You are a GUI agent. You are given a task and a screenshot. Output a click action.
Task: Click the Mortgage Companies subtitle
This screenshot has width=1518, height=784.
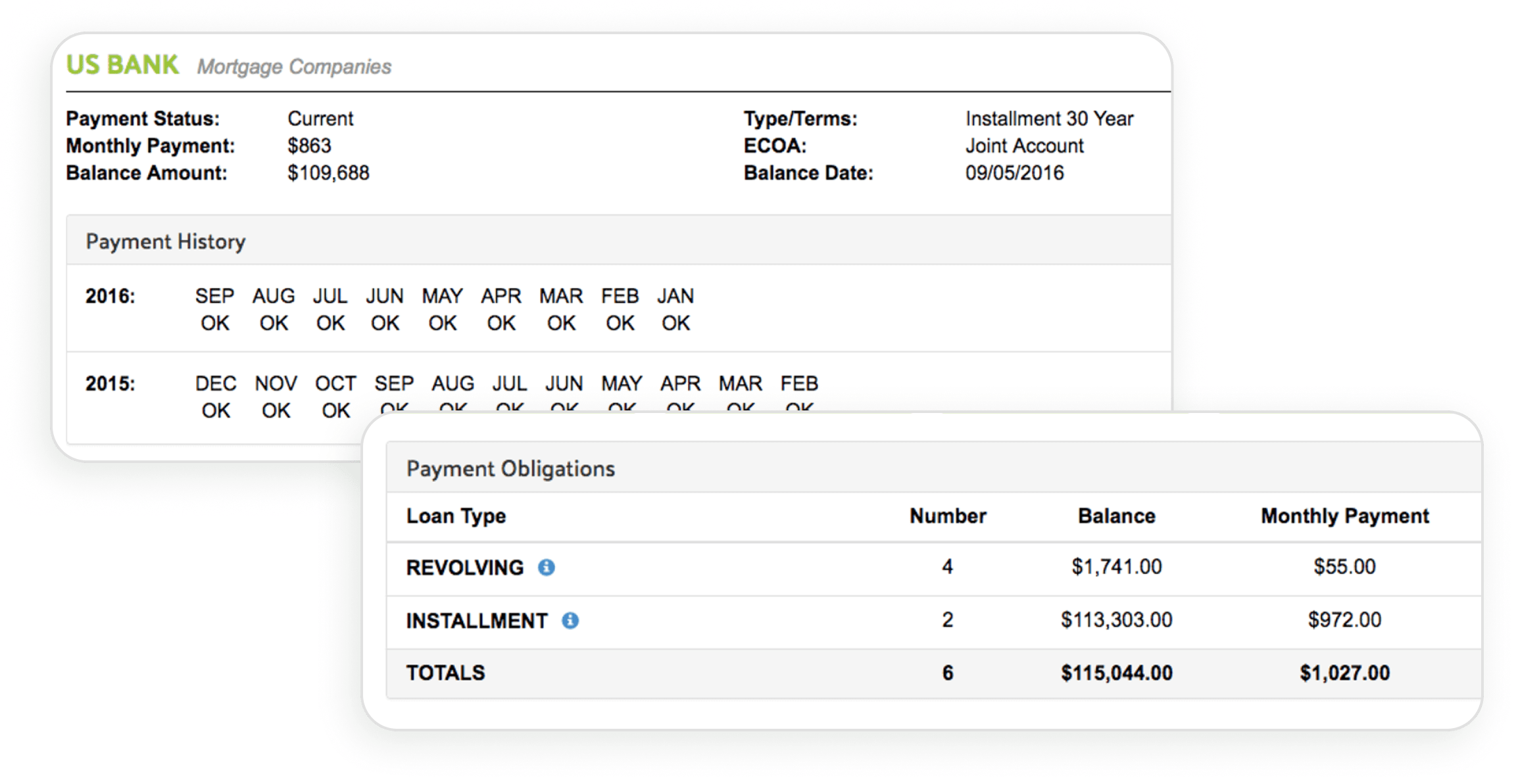pos(294,66)
